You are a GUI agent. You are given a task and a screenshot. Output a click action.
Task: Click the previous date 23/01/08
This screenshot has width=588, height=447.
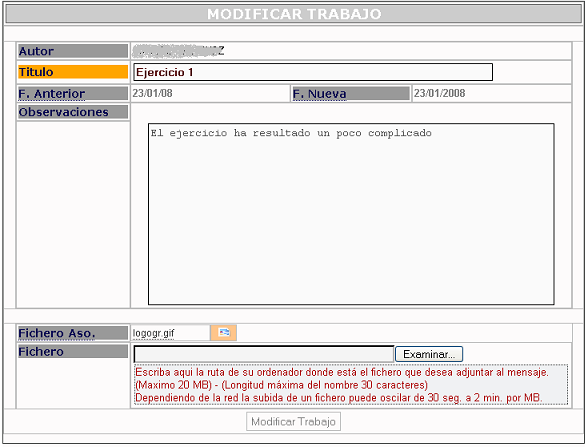click(152, 93)
